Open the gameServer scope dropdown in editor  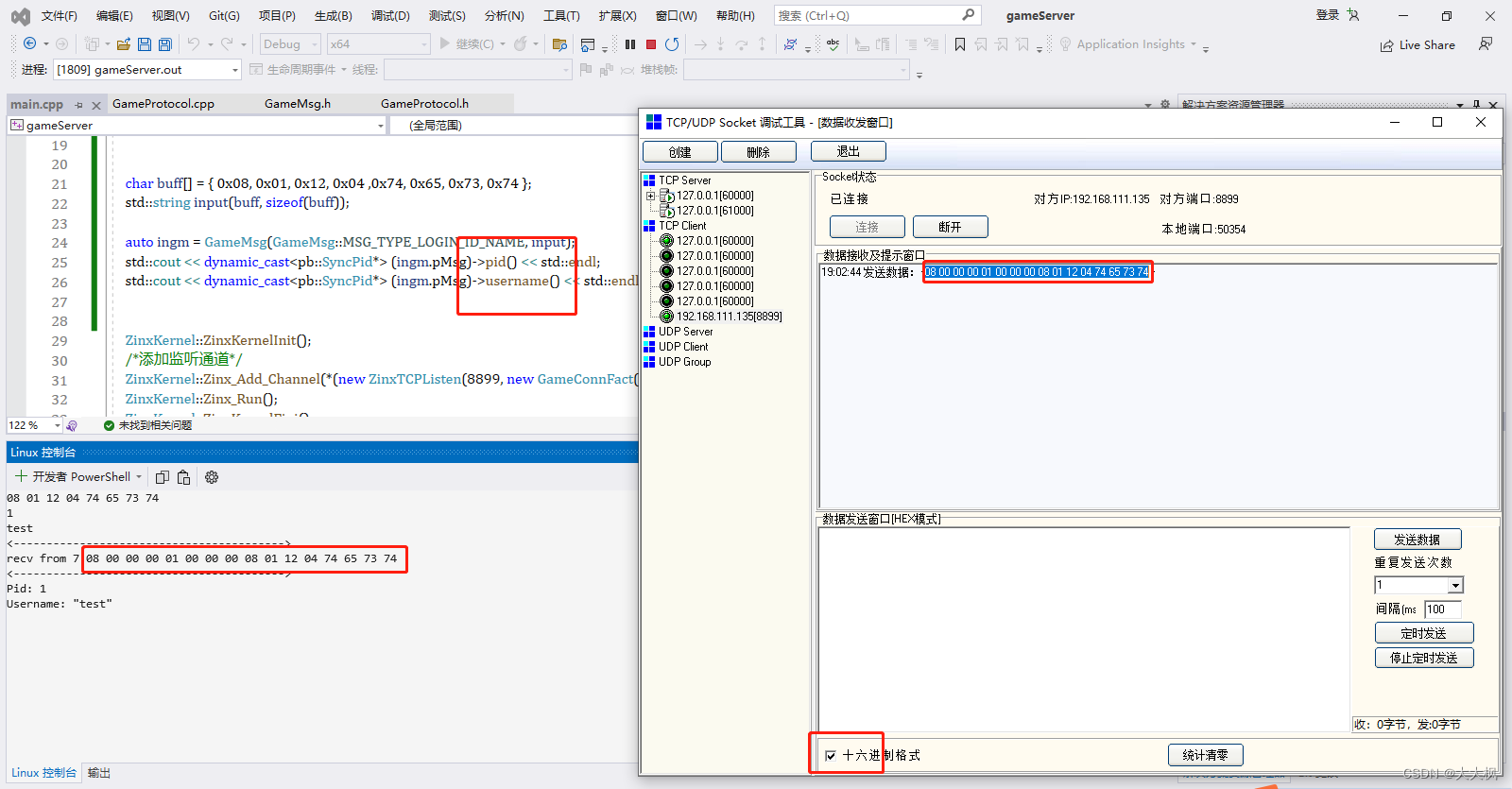[x=198, y=125]
